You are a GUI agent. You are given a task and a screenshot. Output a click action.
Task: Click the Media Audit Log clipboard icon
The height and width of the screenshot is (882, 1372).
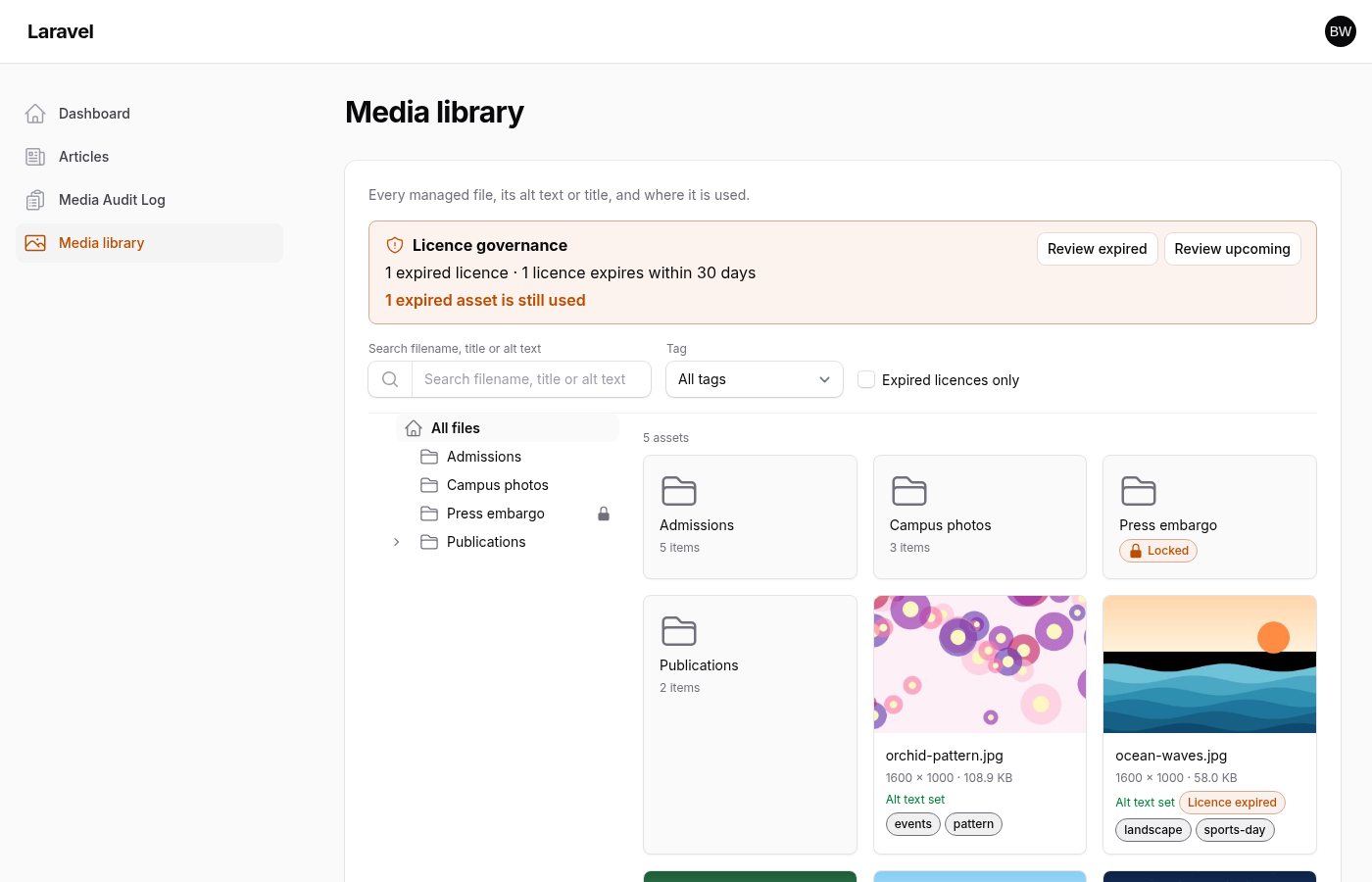point(35,200)
